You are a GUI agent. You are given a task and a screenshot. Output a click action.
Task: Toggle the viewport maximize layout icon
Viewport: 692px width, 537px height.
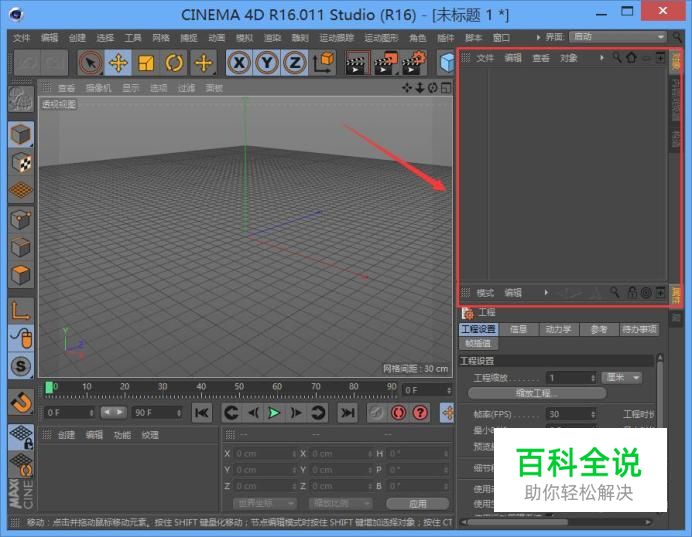point(446,88)
